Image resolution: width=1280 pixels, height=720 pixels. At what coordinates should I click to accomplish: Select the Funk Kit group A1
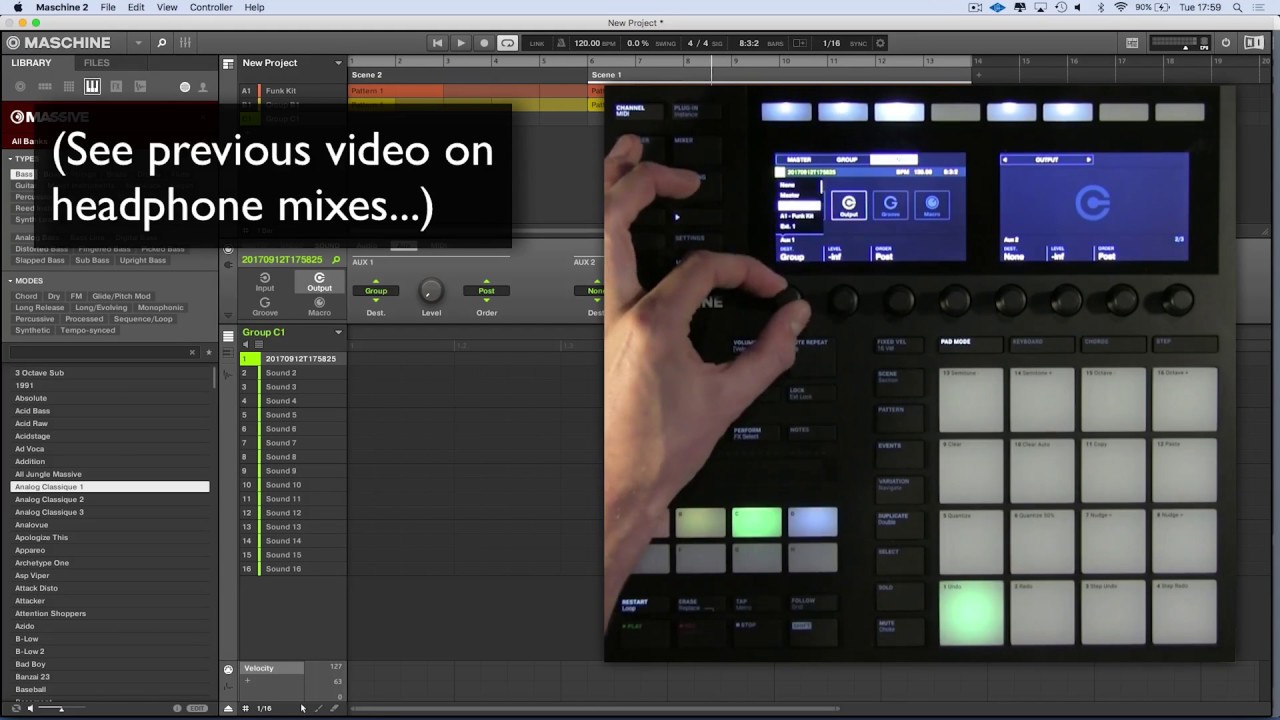pos(280,91)
